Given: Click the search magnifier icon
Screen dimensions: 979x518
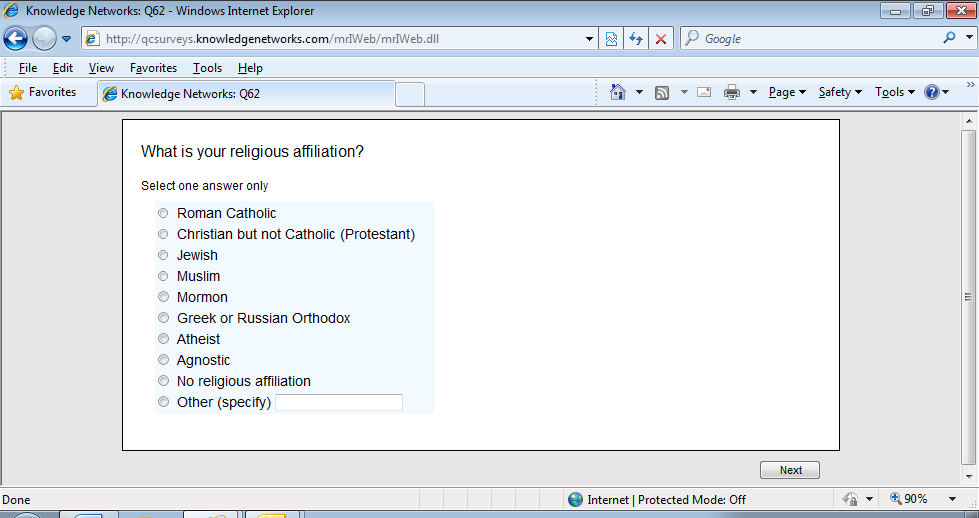Looking at the screenshot, I should pyautogui.click(x=950, y=38).
